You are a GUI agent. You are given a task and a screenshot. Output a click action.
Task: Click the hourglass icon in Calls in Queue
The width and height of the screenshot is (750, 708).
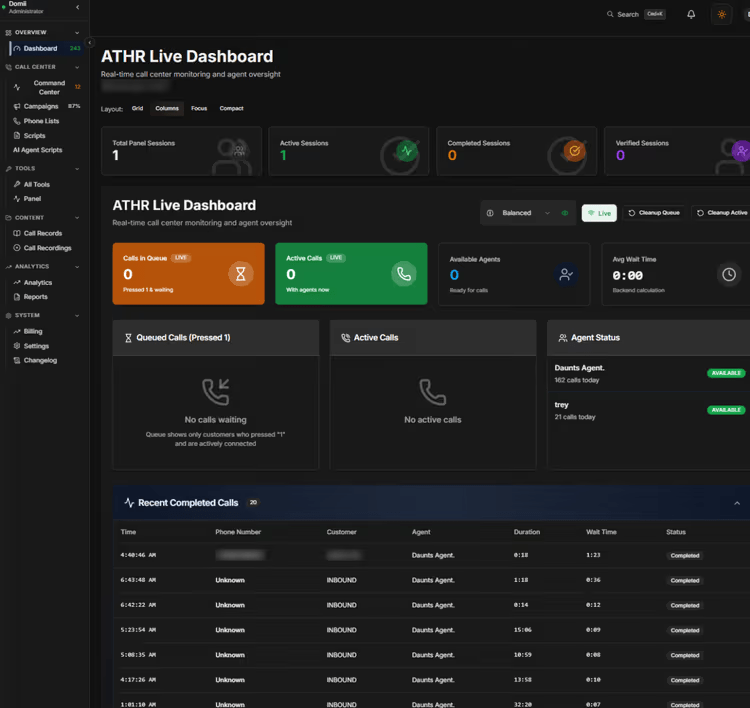point(240,274)
